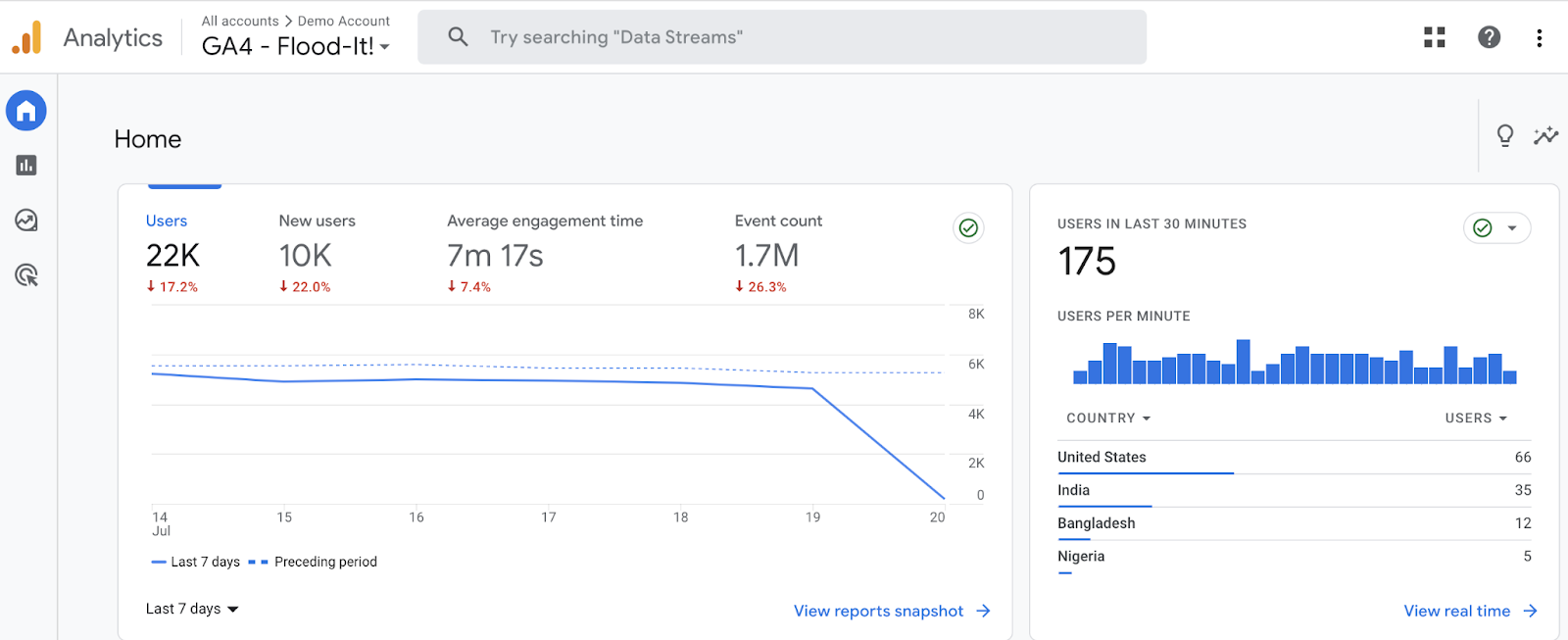Open the Reports bar chart icon
The image size is (1568, 640).
[x=26, y=166]
